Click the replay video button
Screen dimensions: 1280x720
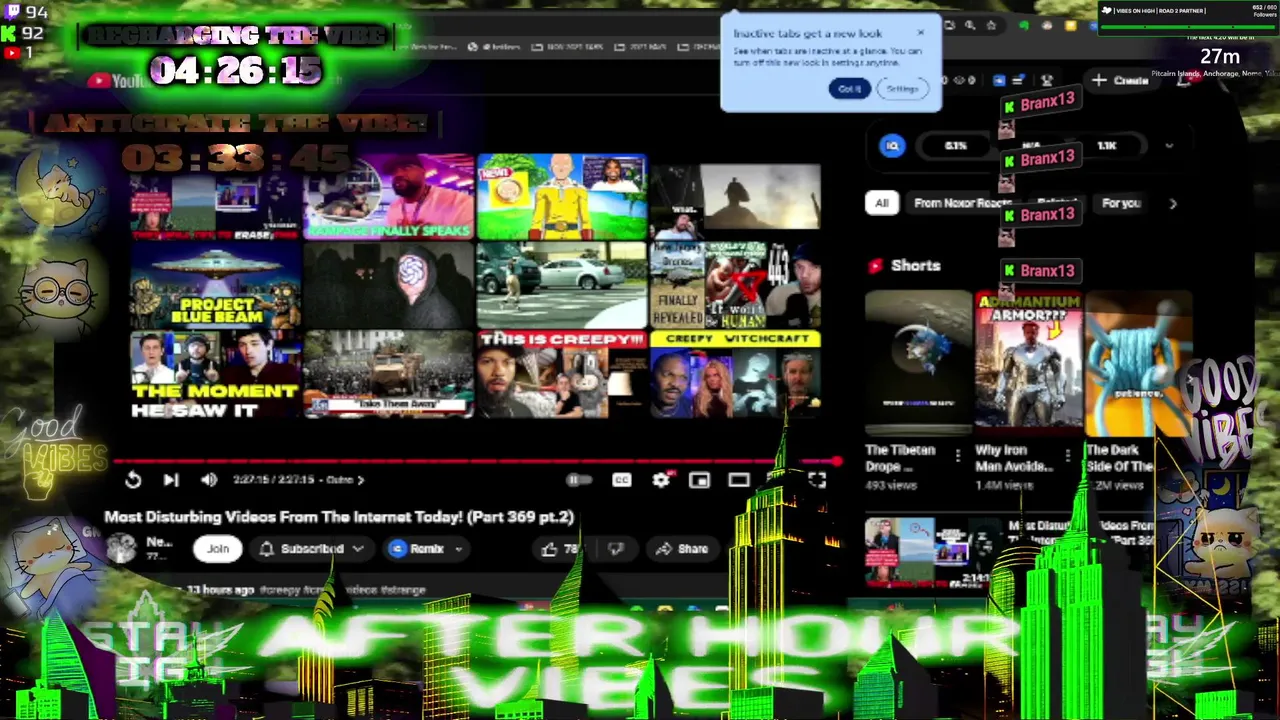[x=133, y=480]
